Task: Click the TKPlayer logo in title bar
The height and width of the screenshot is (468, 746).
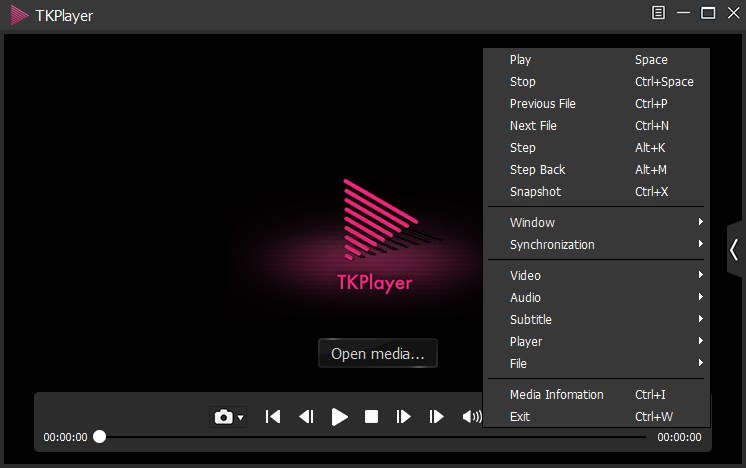Action: coord(19,15)
